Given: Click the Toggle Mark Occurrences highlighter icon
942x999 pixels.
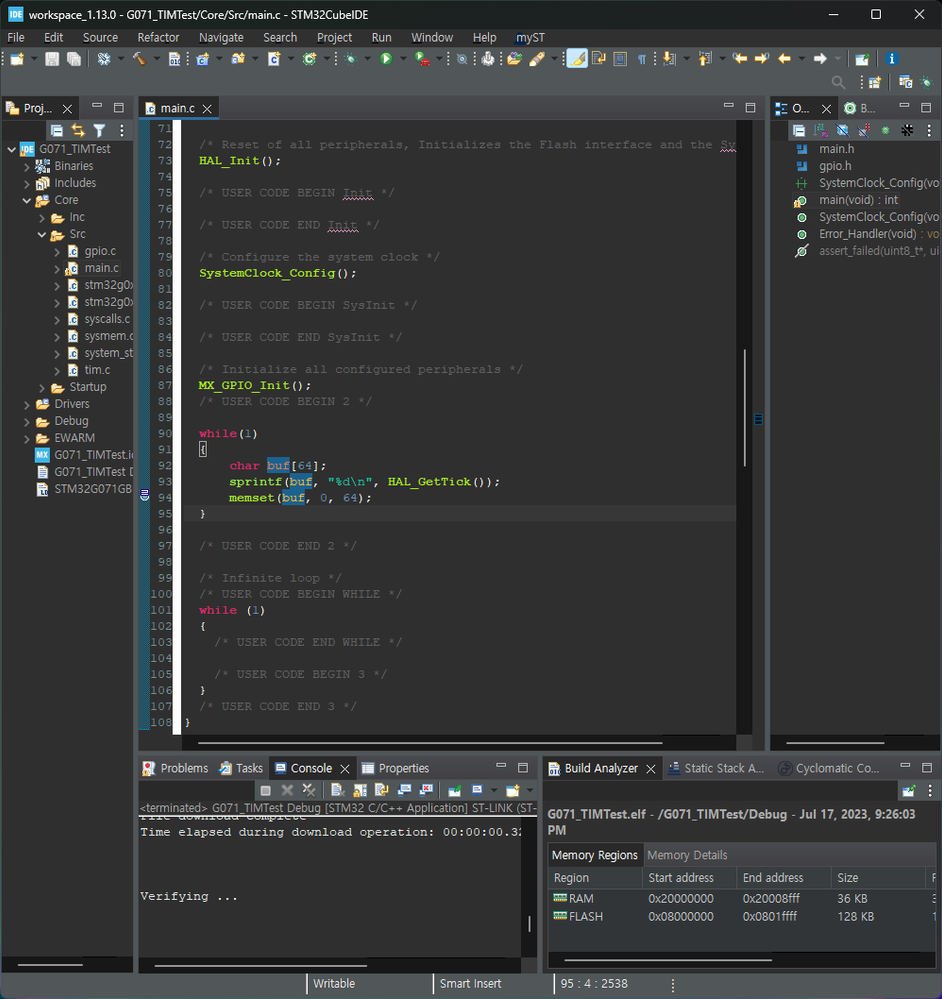Looking at the screenshot, I should tap(577, 59).
